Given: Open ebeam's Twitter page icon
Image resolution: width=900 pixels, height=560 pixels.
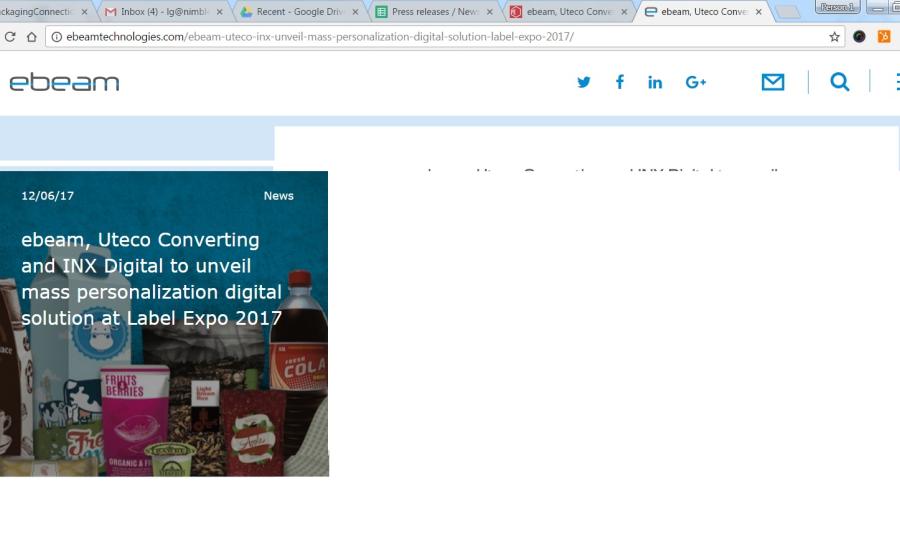Looking at the screenshot, I should click(584, 82).
